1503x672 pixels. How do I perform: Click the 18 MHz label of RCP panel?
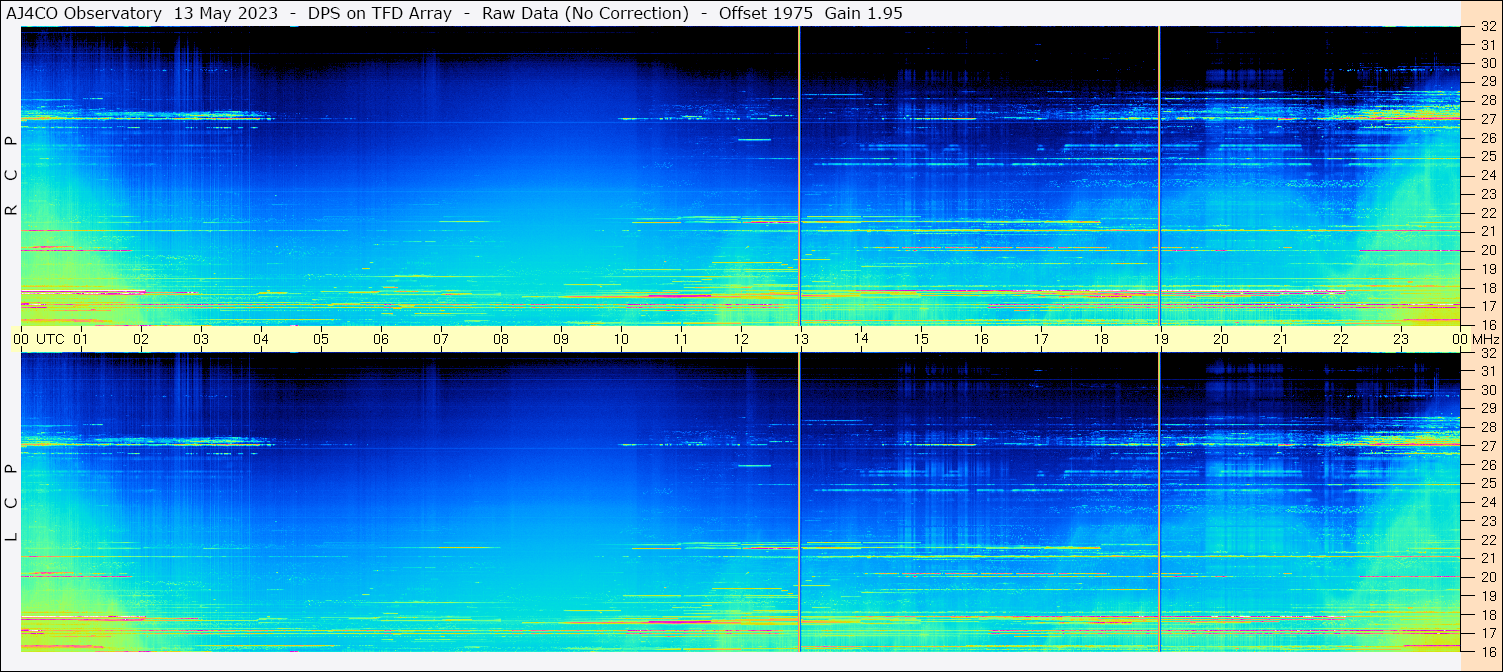[1487, 287]
